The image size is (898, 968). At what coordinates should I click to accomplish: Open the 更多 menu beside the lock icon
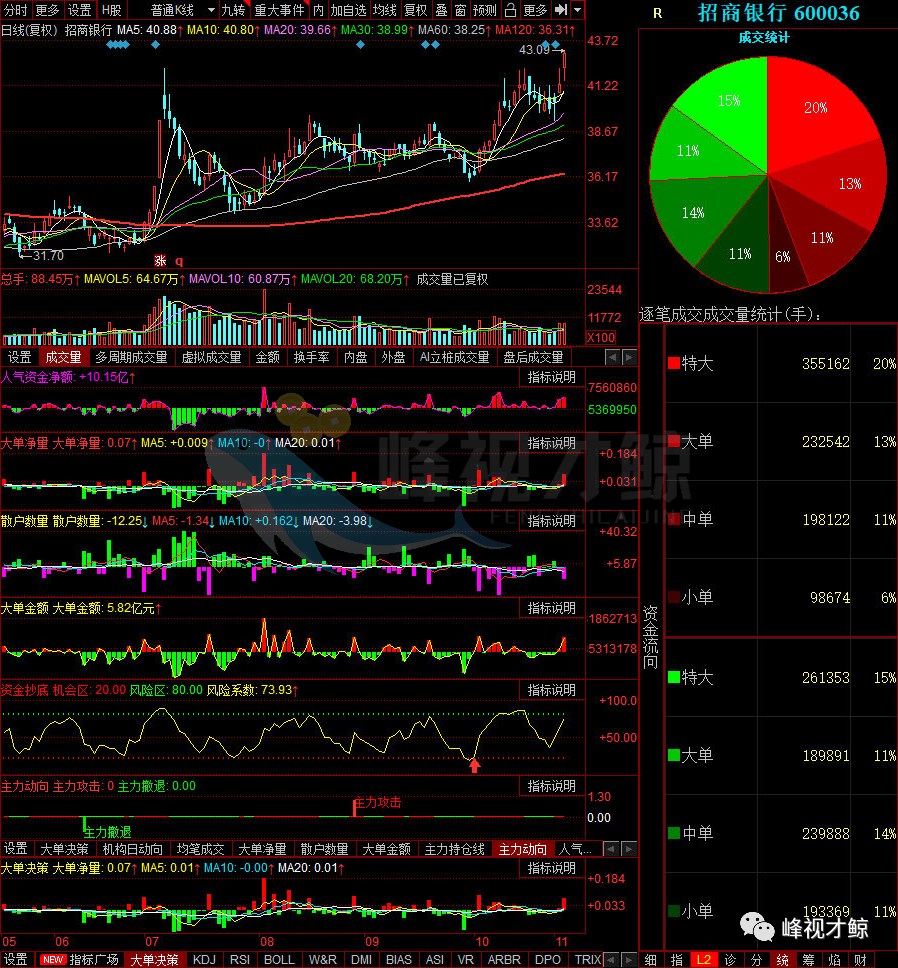[534, 10]
